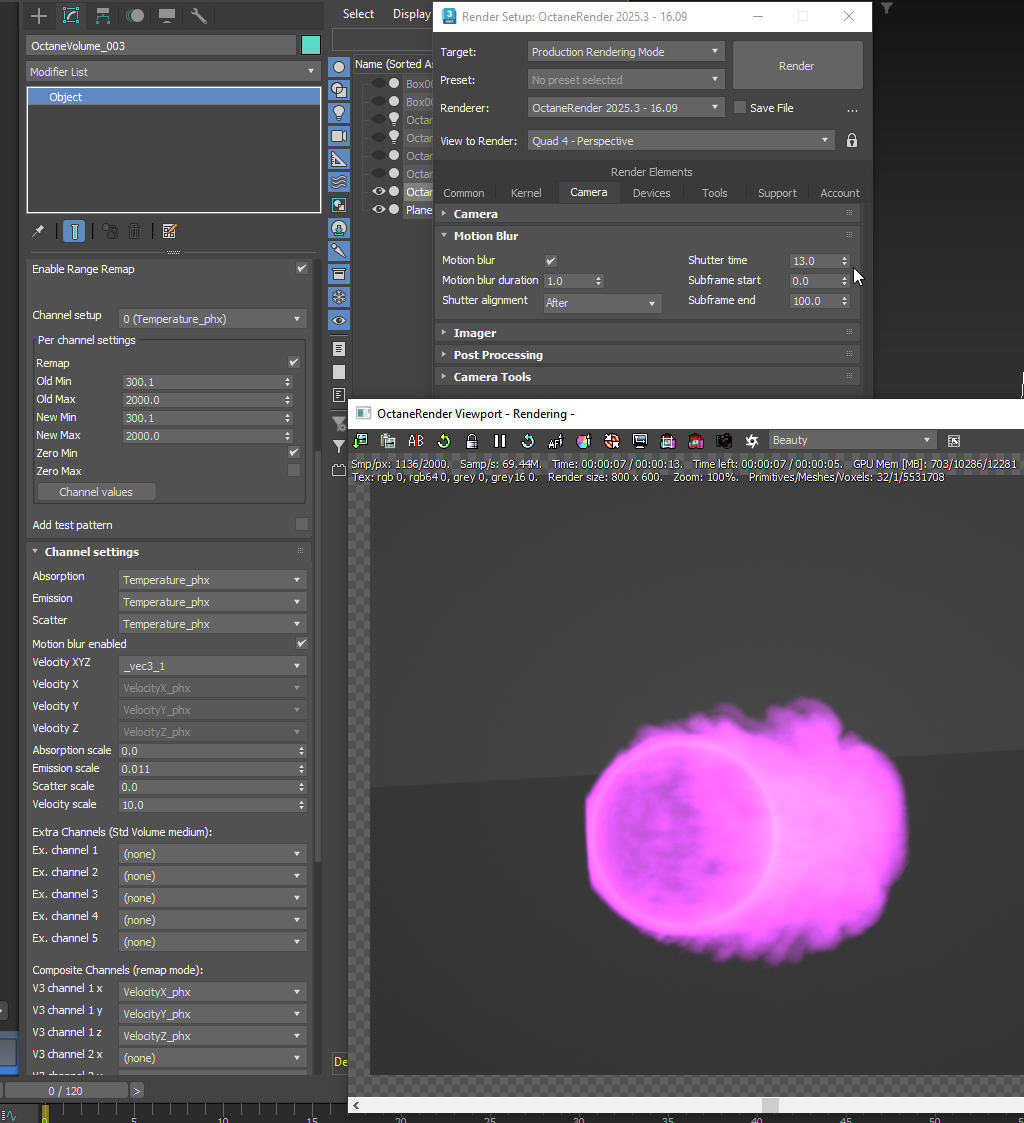
Task: Increase the Shutter time spinner
Action: (845, 257)
